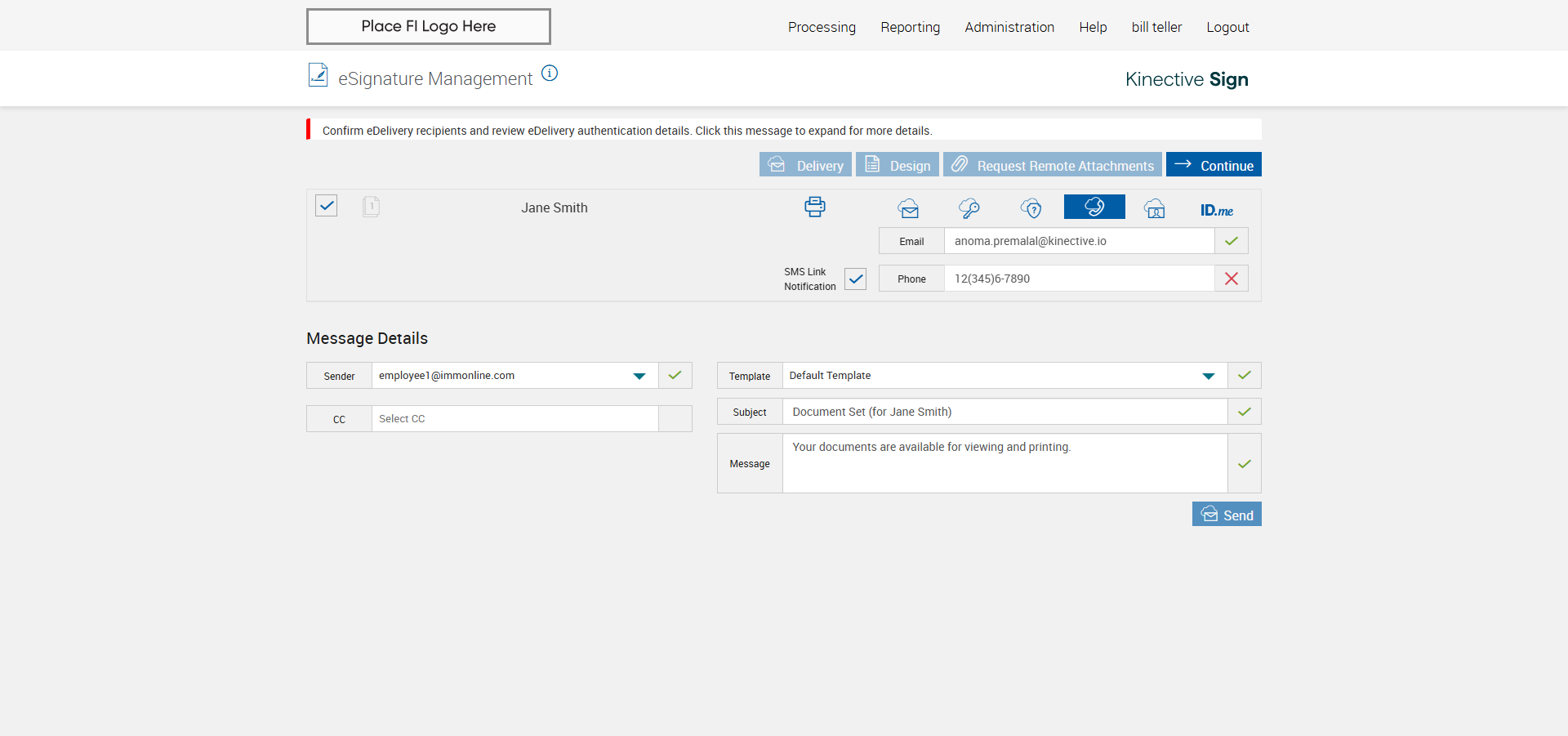Expand the Template dropdown arrow
The height and width of the screenshot is (736, 1568).
[x=1209, y=376]
